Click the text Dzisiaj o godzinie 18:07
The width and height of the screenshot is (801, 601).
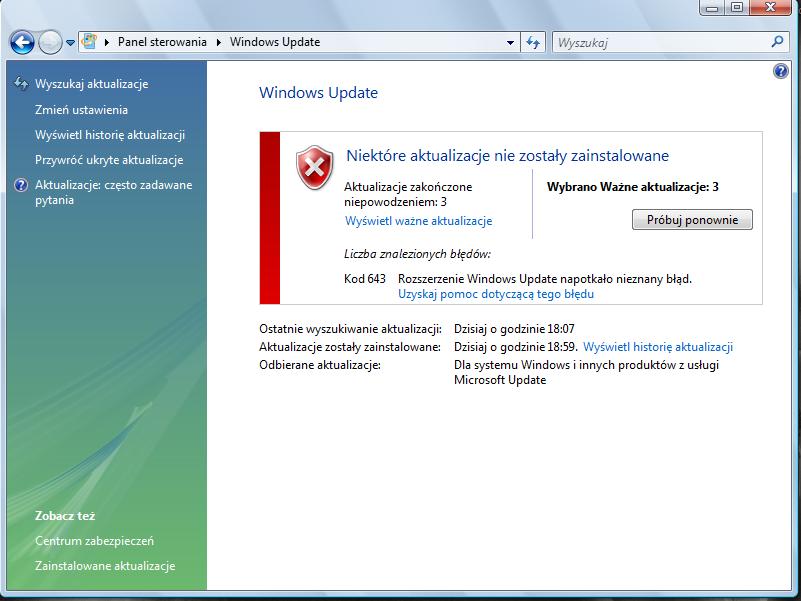click(514, 329)
